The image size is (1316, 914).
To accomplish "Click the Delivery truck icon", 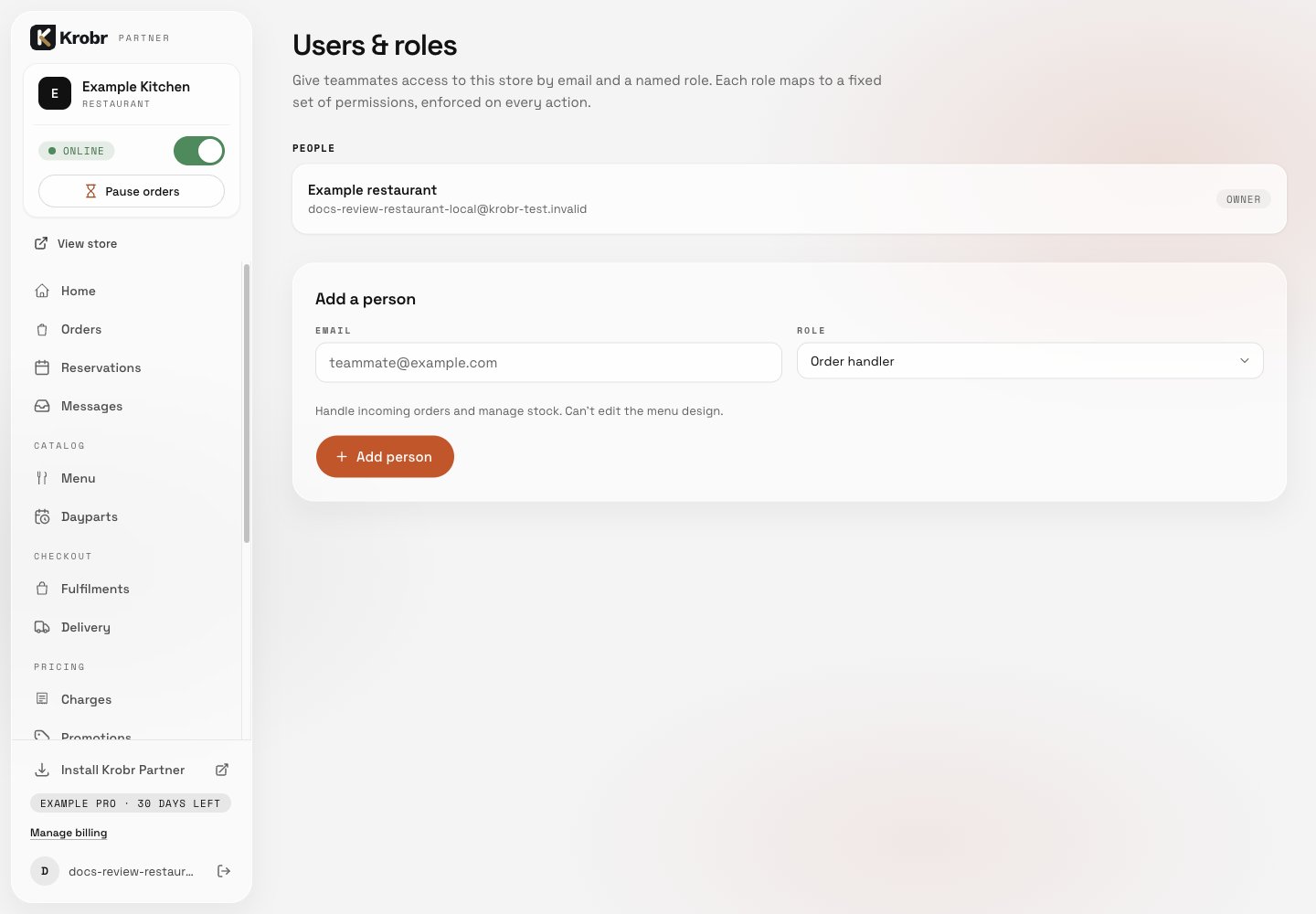I will click(42, 627).
